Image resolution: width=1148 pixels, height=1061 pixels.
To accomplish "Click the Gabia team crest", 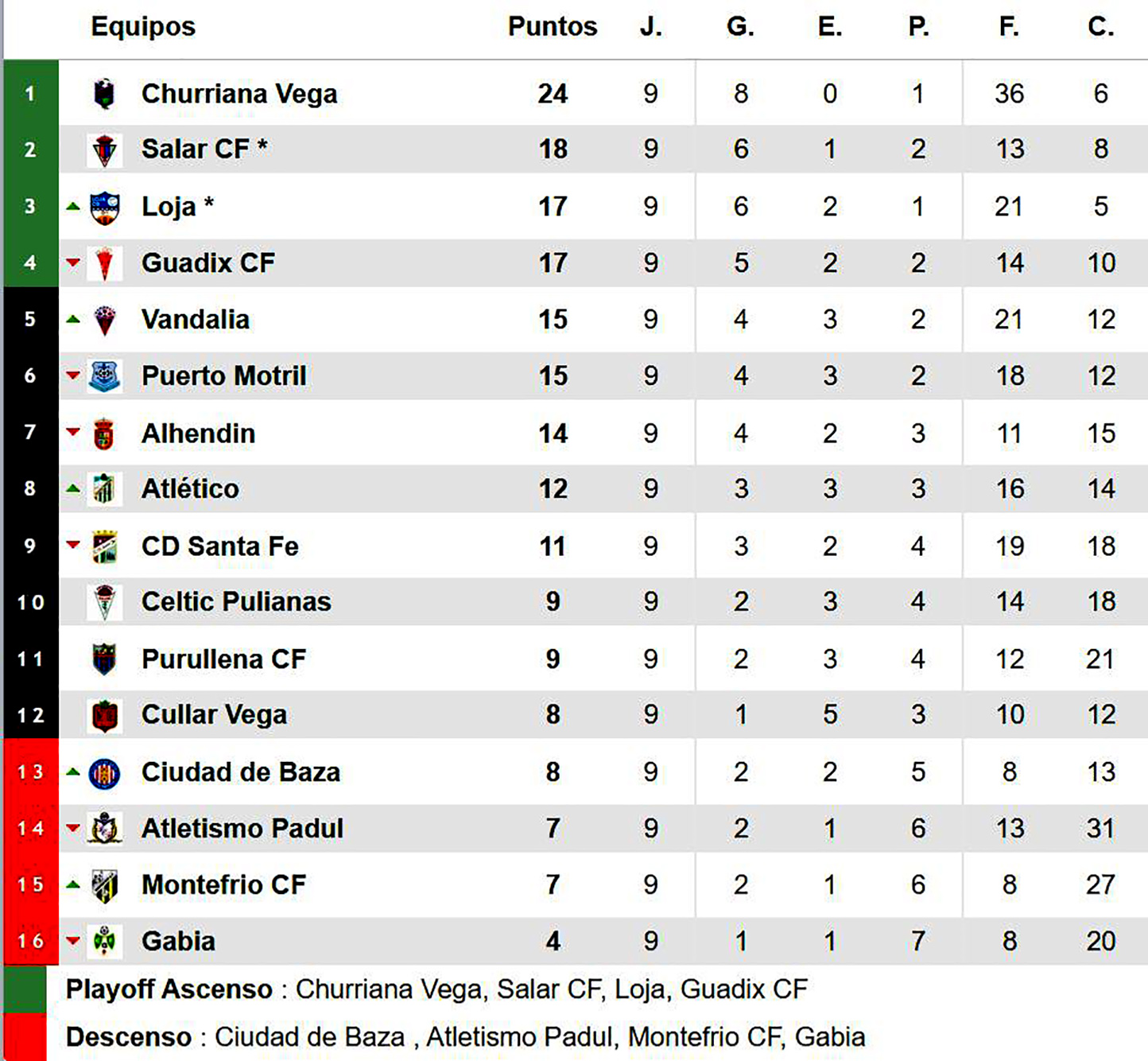I will point(104,941).
